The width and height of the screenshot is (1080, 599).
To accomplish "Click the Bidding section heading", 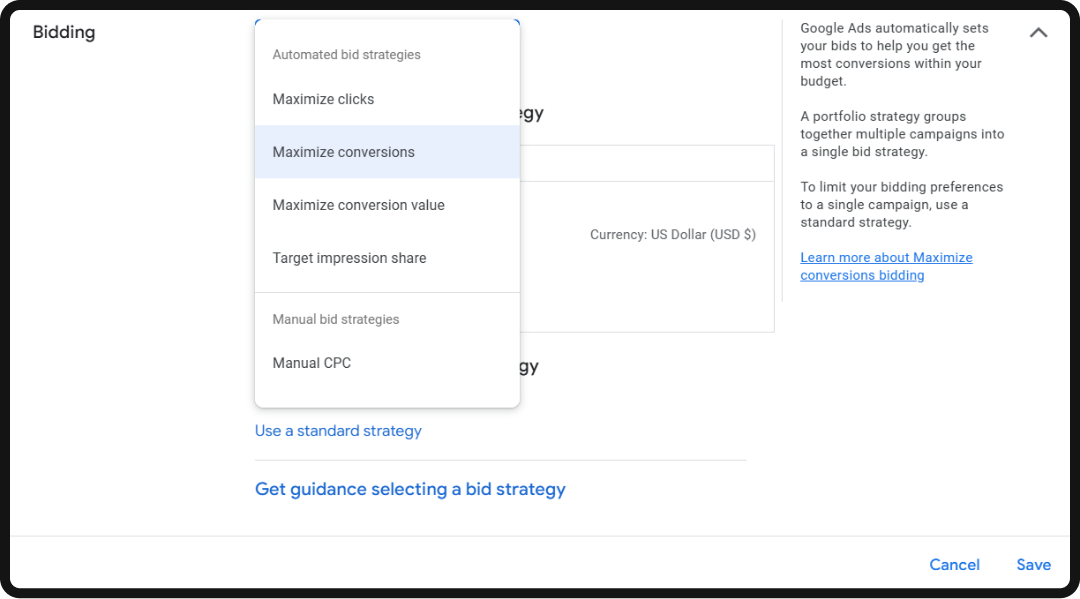I will tap(64, 31).
